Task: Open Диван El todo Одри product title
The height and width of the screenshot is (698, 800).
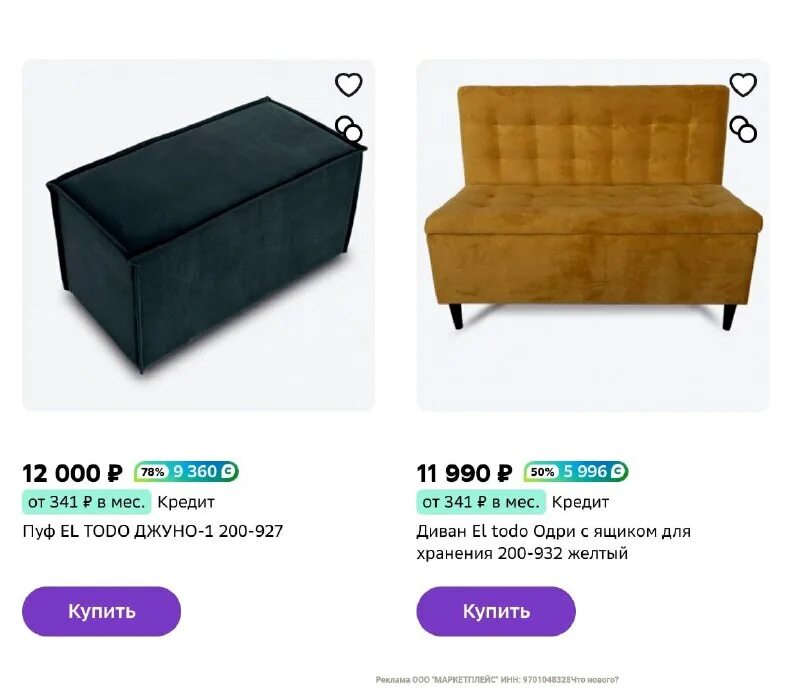Action: (554, 542)
